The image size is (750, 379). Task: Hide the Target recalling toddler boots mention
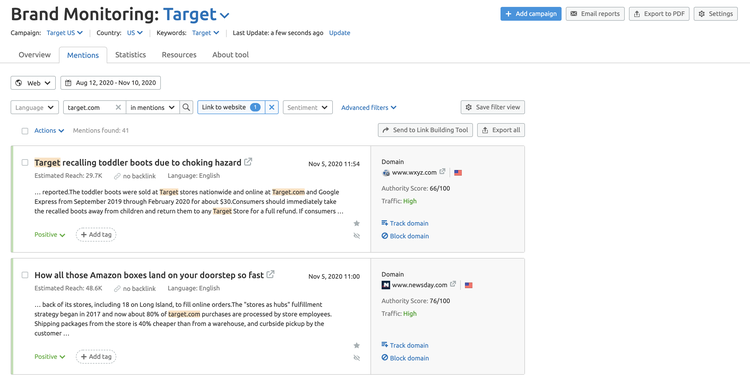pyautogui.click(x=356, y=236)
